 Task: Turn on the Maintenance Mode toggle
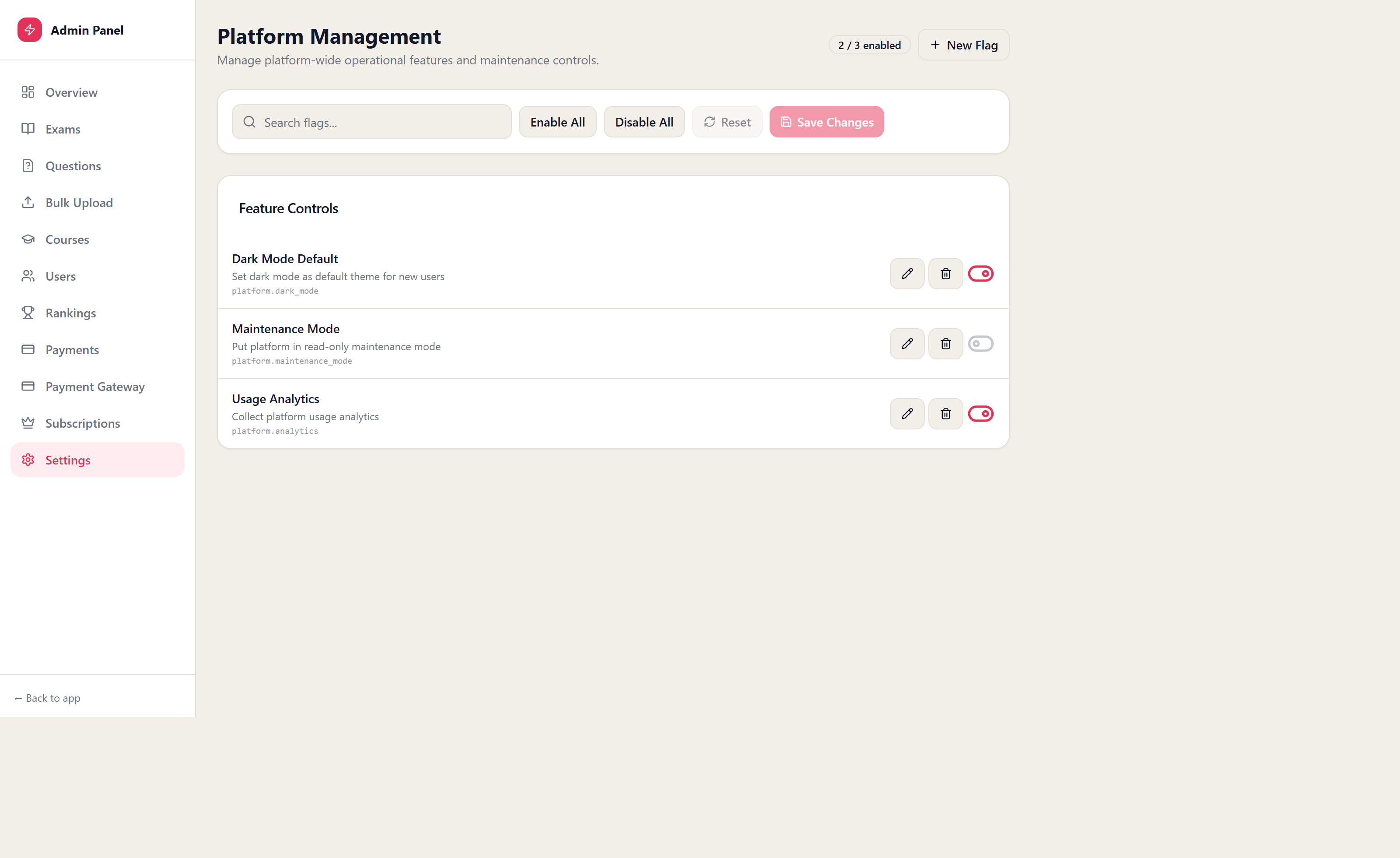[x=981, y=344]
